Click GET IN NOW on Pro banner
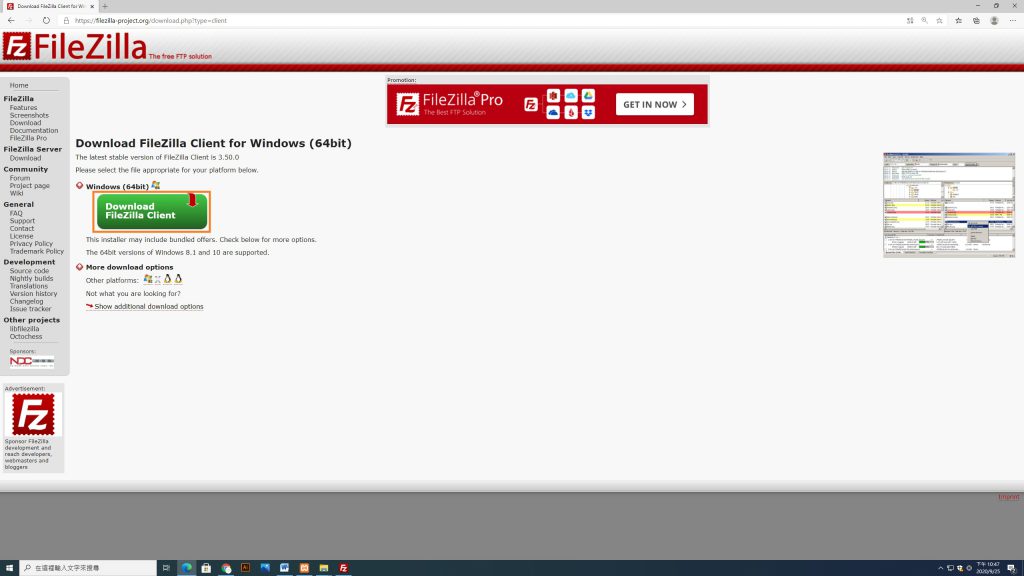Image resolution: width=1024 pixels, height=576 pixels. (x=654, y=104)
